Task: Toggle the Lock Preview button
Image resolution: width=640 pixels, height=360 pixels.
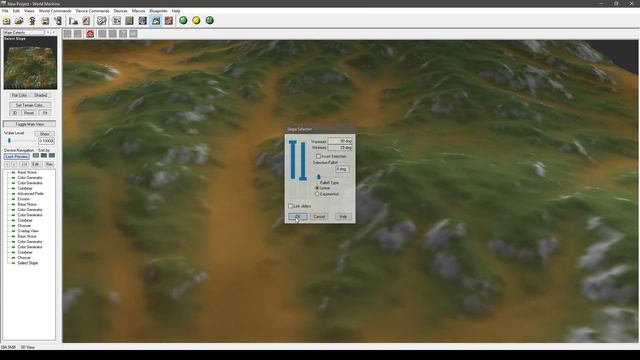Action: 16,157
